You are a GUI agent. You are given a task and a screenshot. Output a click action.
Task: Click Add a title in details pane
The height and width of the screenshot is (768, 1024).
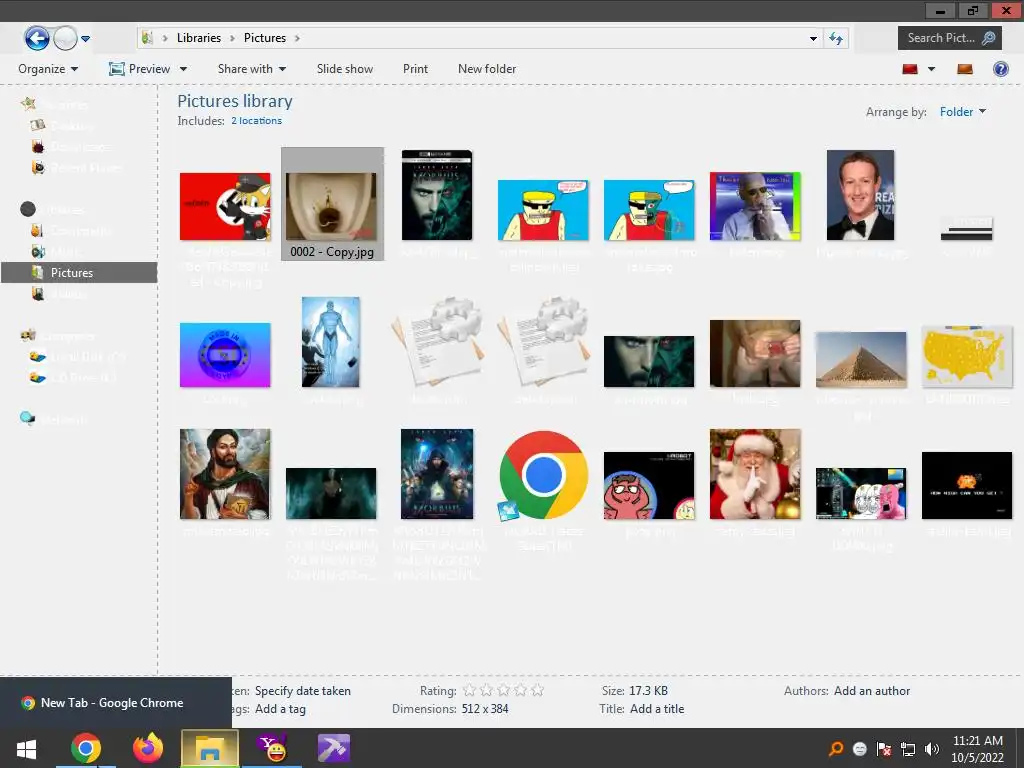coord(657,709)
